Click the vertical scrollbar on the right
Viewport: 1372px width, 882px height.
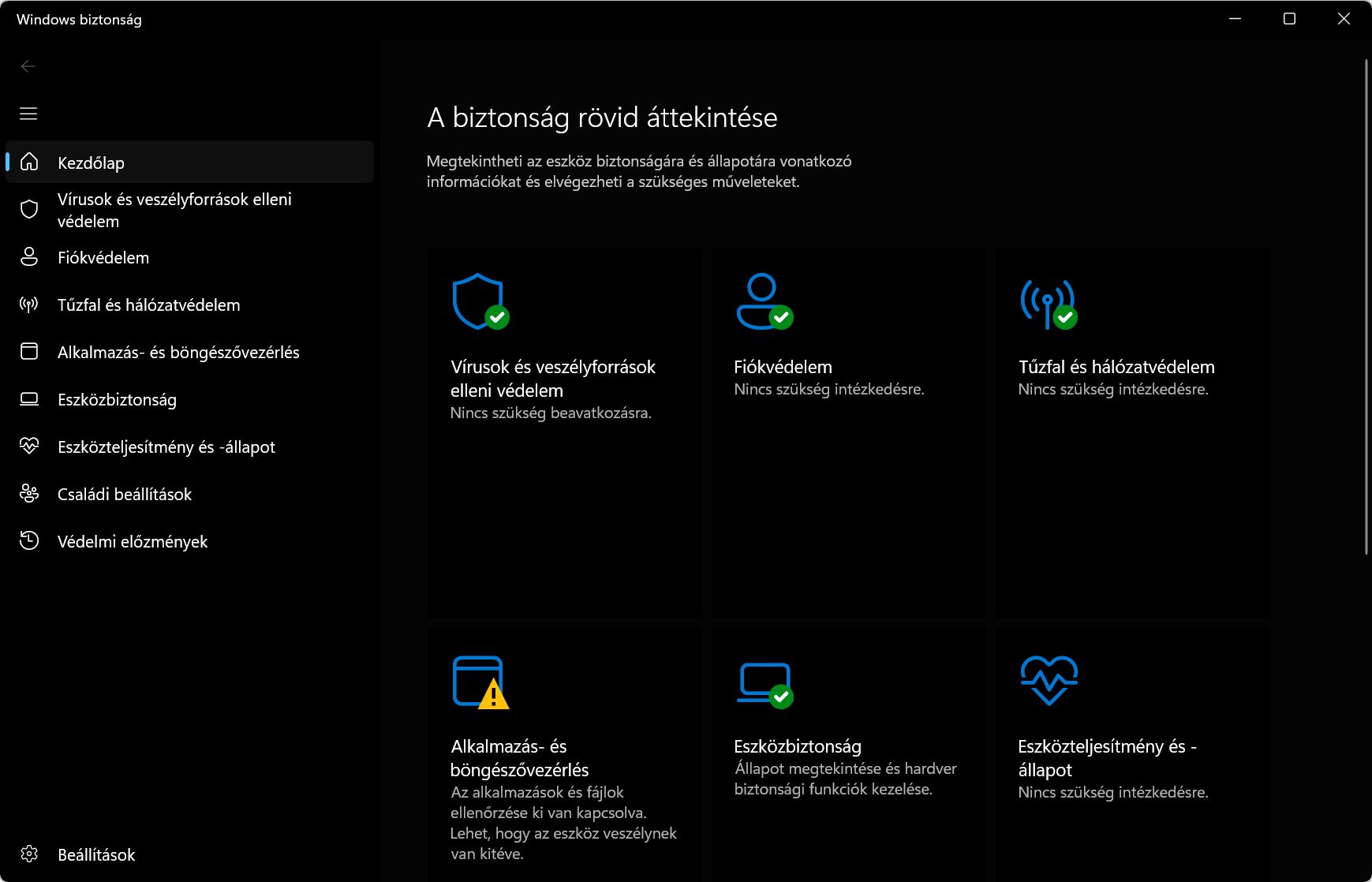coord(1366,308)
